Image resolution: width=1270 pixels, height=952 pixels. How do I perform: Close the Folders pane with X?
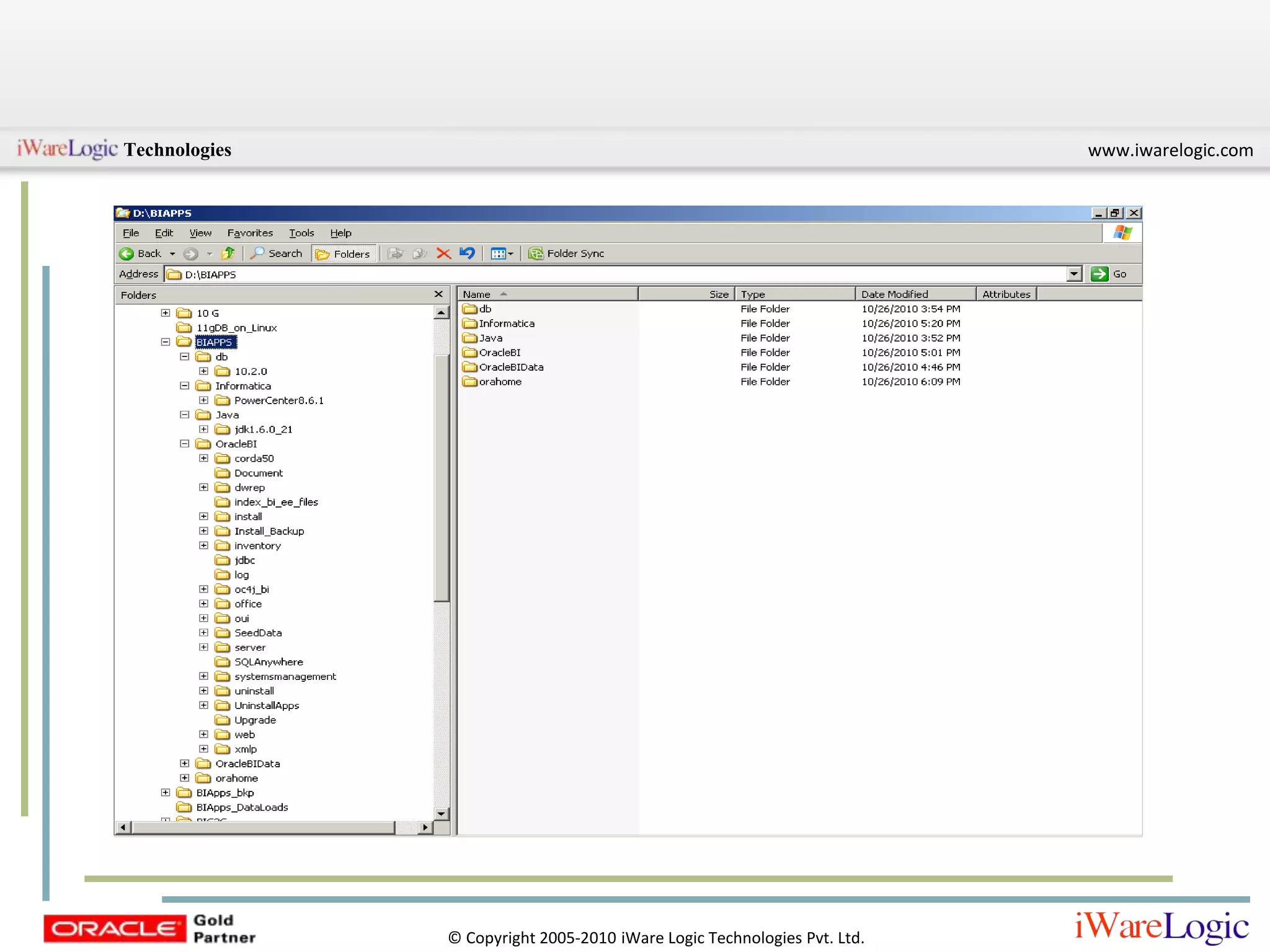tap(438, 294)
